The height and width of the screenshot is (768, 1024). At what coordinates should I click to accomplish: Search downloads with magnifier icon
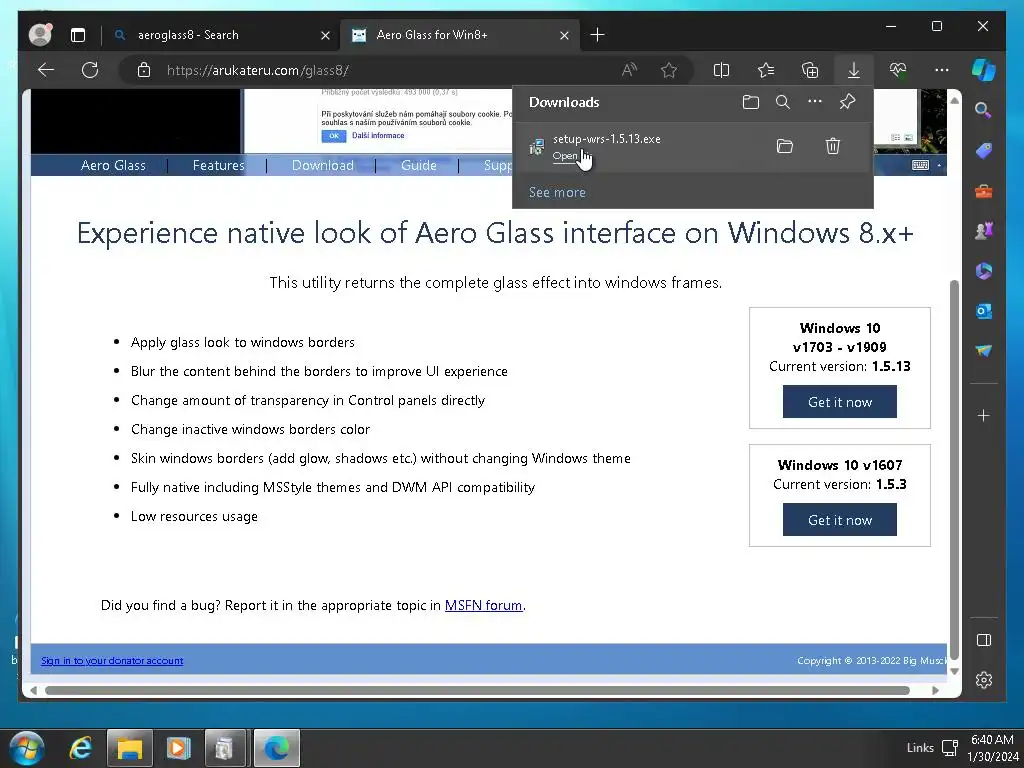click(x=783, y=102)
